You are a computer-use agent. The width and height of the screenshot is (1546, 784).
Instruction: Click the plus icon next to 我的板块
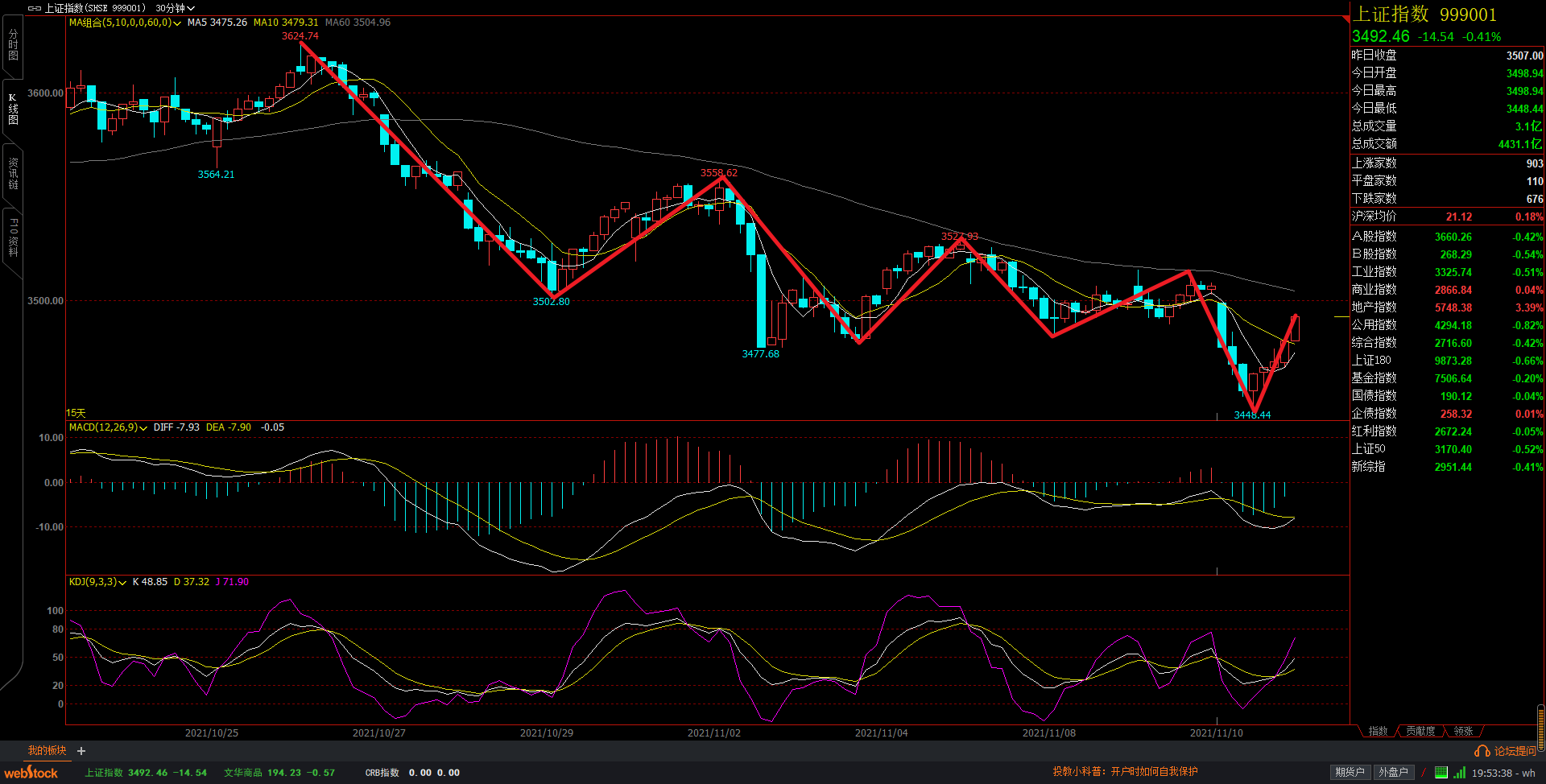pyautogui.click(x=81, y=751)
